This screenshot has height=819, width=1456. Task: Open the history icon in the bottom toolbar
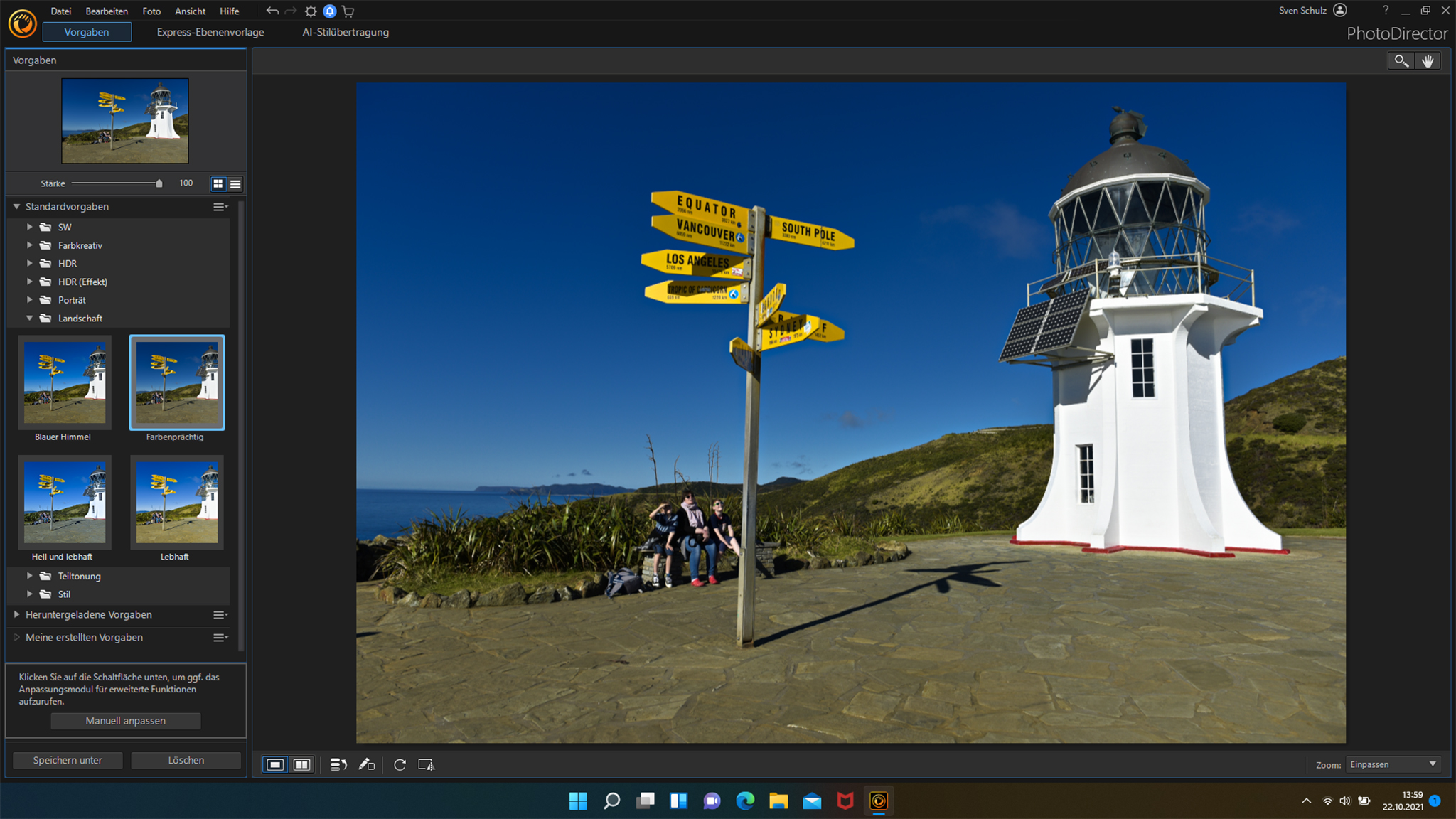[x=338, y=764]
